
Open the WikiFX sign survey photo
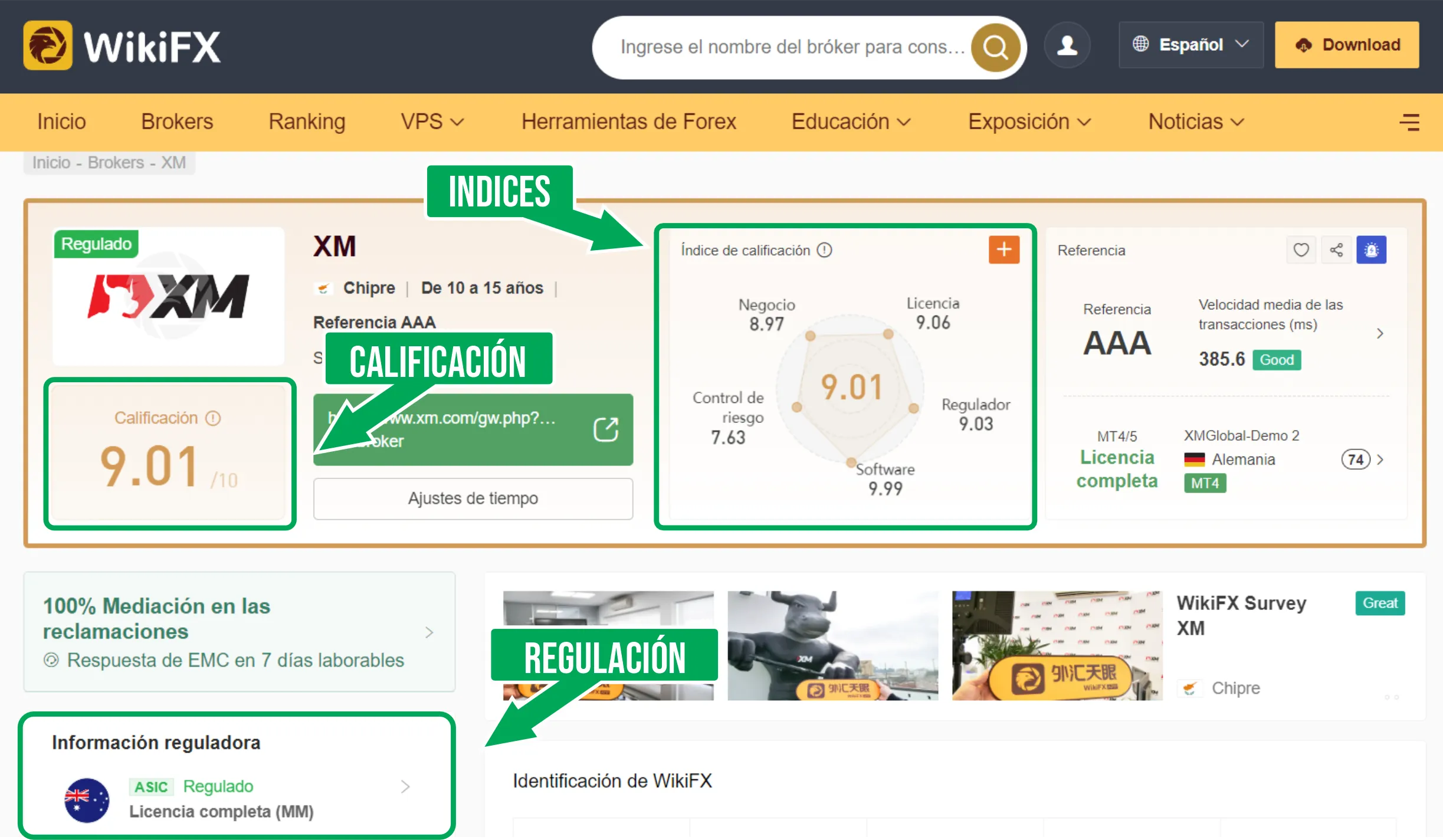(1057, 645)
